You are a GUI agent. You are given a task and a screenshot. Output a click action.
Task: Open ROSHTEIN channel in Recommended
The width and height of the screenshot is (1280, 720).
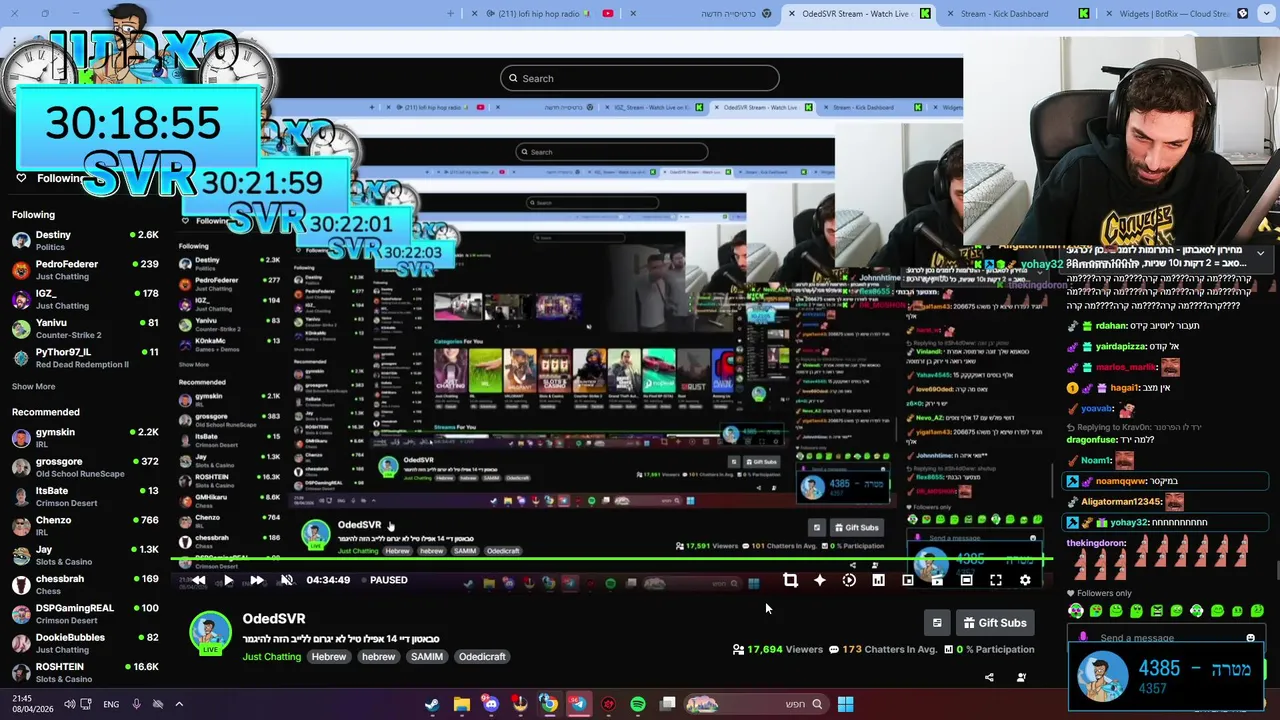(85, 672)
